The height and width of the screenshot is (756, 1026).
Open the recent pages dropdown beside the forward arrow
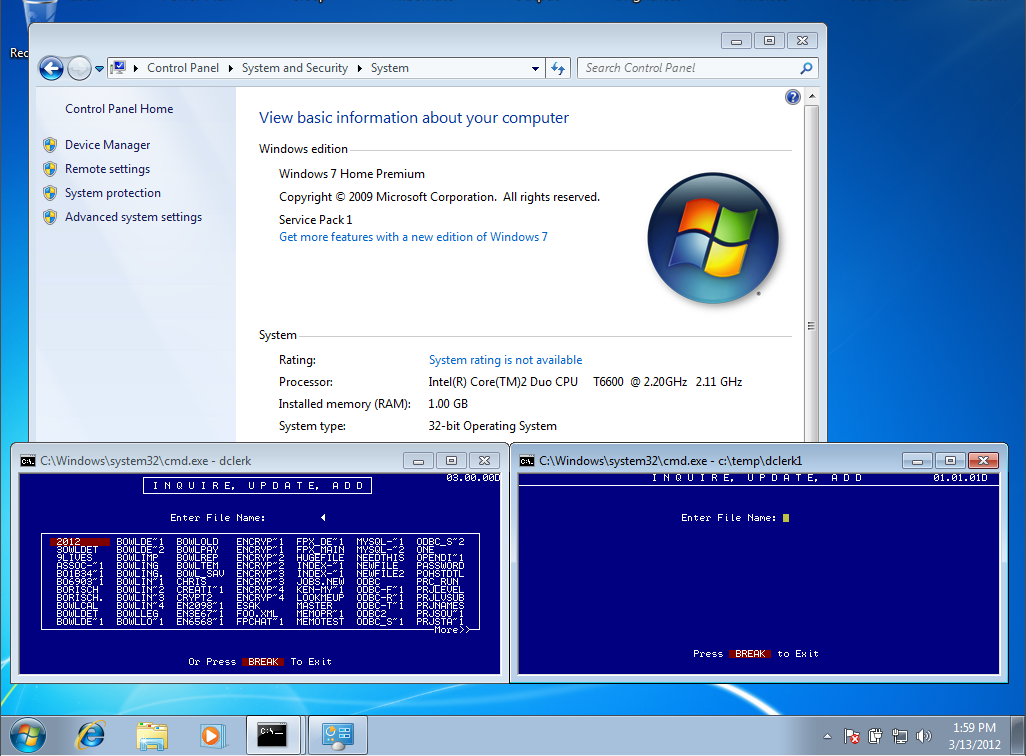[x=99, y=68]
